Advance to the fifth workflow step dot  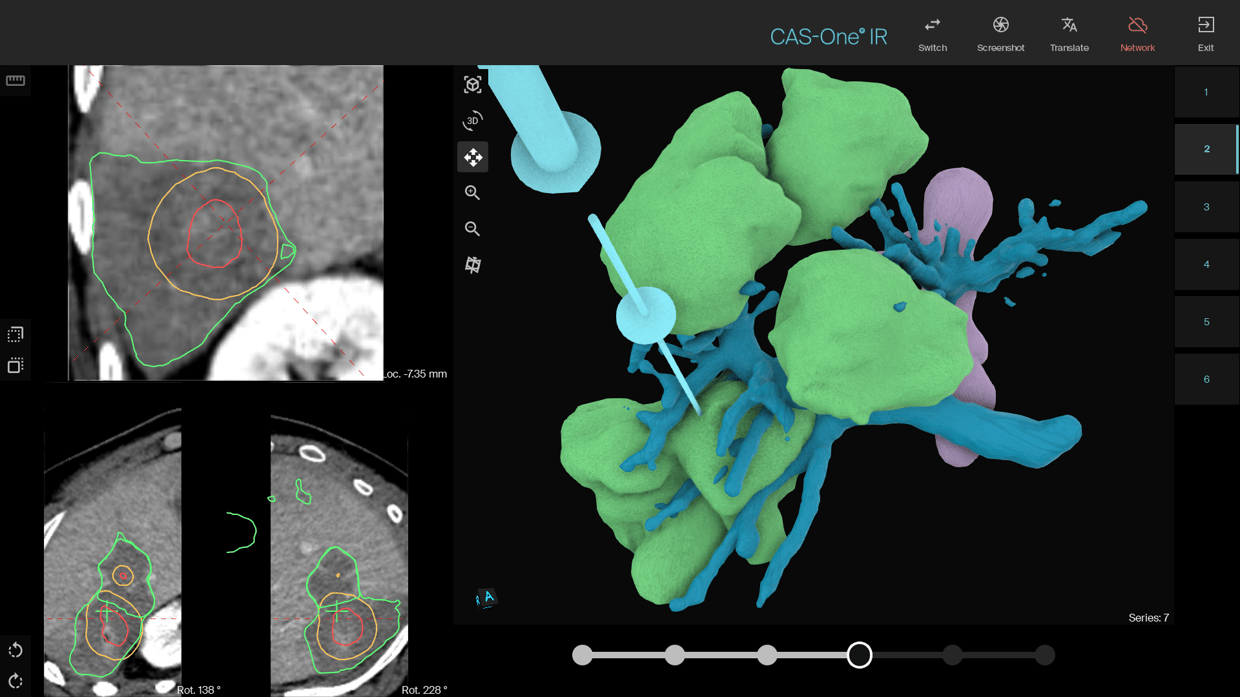click(x=952, y=655)
